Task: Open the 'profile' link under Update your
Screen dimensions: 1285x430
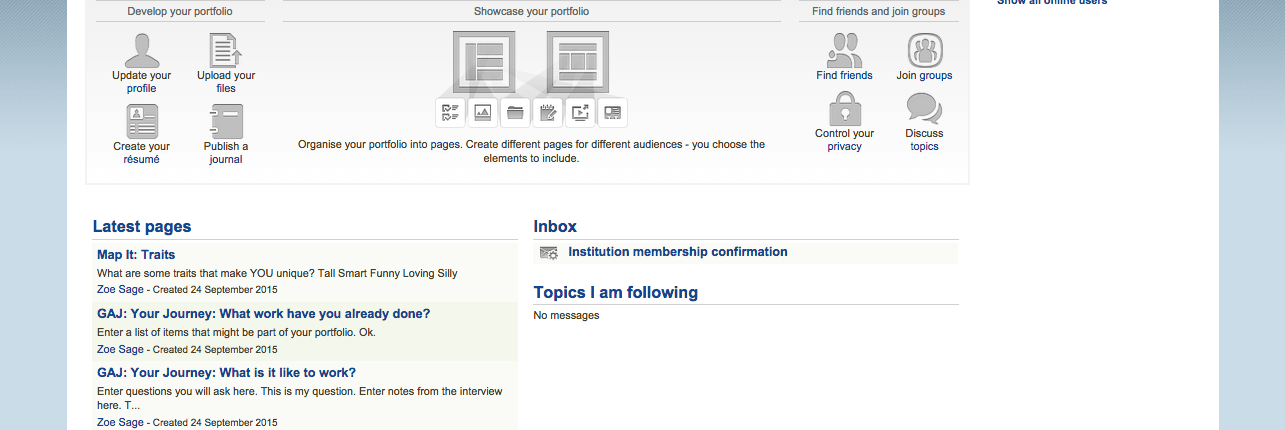Action: 142,89
